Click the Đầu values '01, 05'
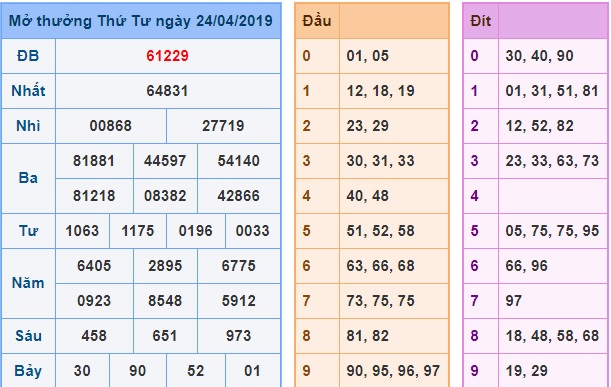 point(367,56)
